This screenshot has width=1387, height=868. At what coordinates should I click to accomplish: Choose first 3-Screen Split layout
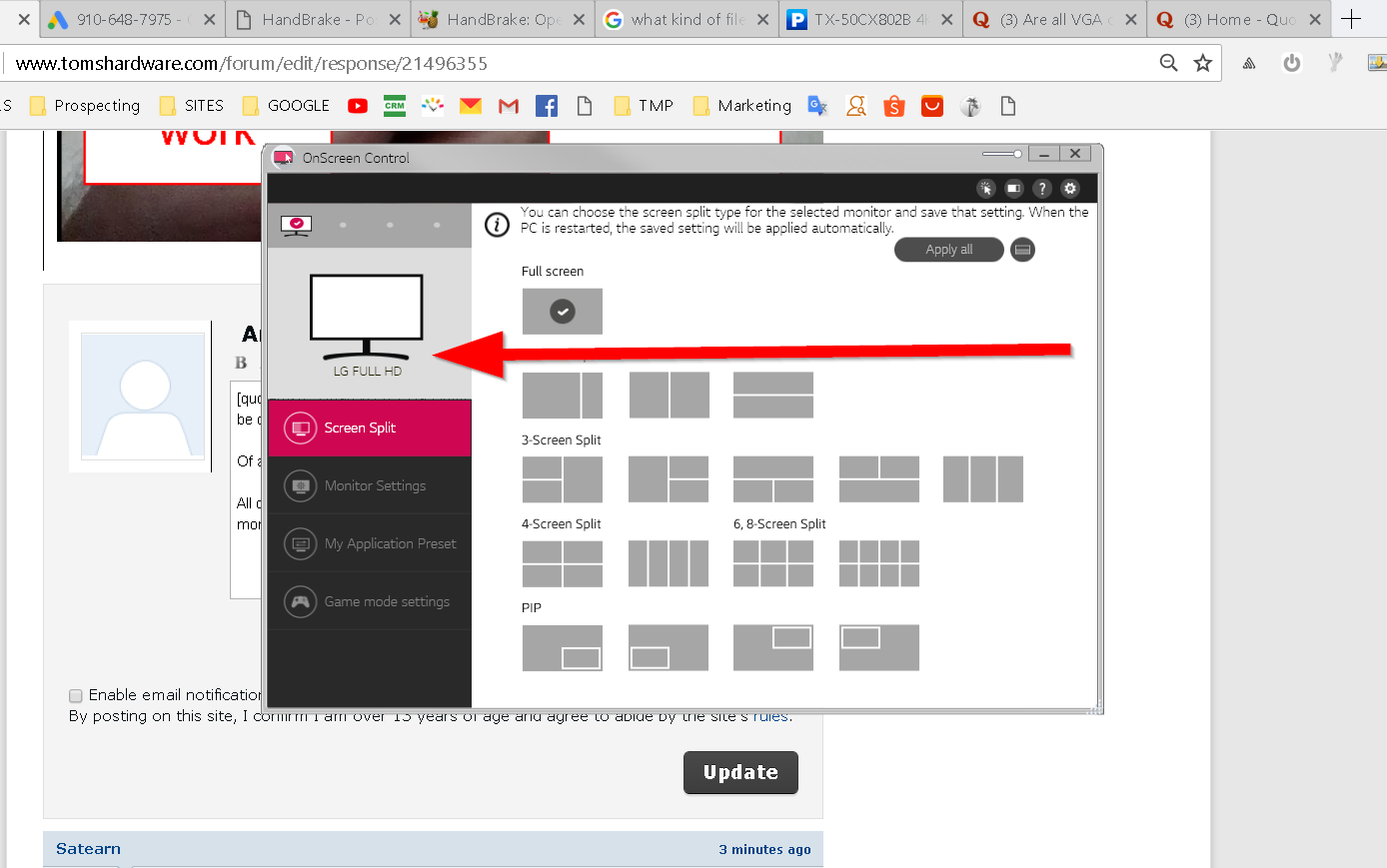pos(563,478)
